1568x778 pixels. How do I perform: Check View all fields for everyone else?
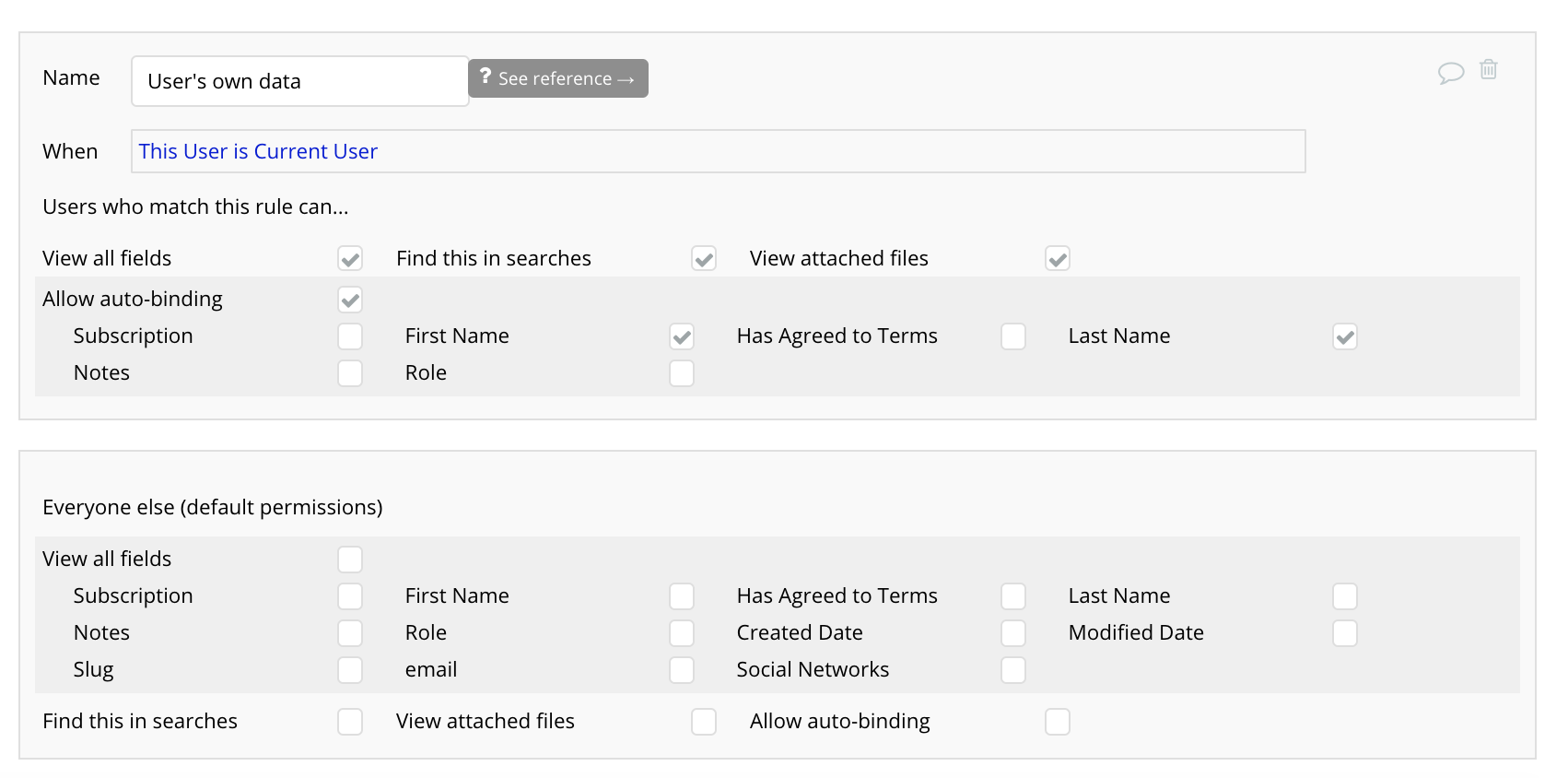(x=350, y=560)
